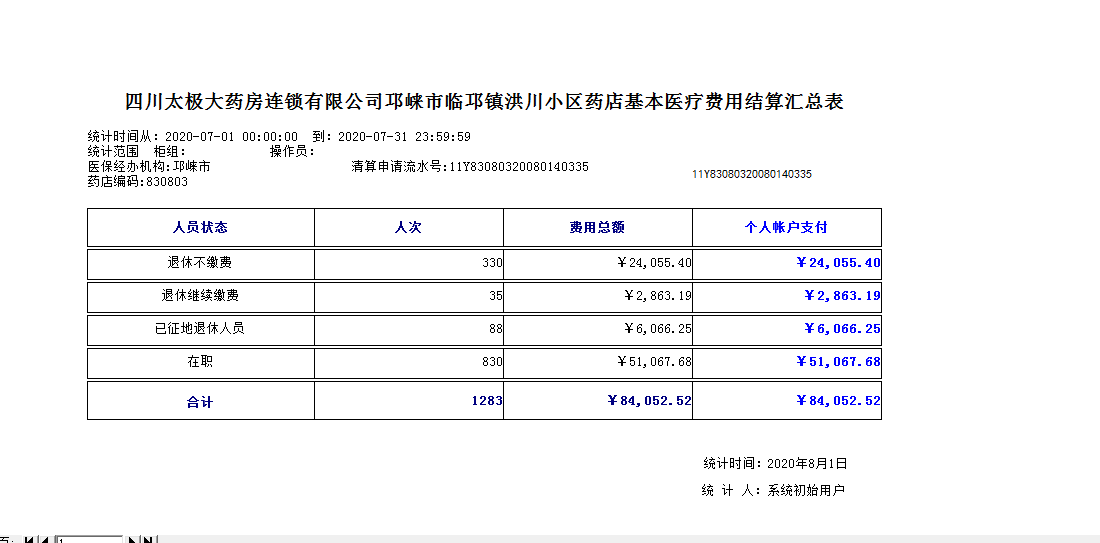Viewport: 1100px width, 543px height.
Task: Click the 药店编码:830803 text
Action: click(x=138, y=182)
